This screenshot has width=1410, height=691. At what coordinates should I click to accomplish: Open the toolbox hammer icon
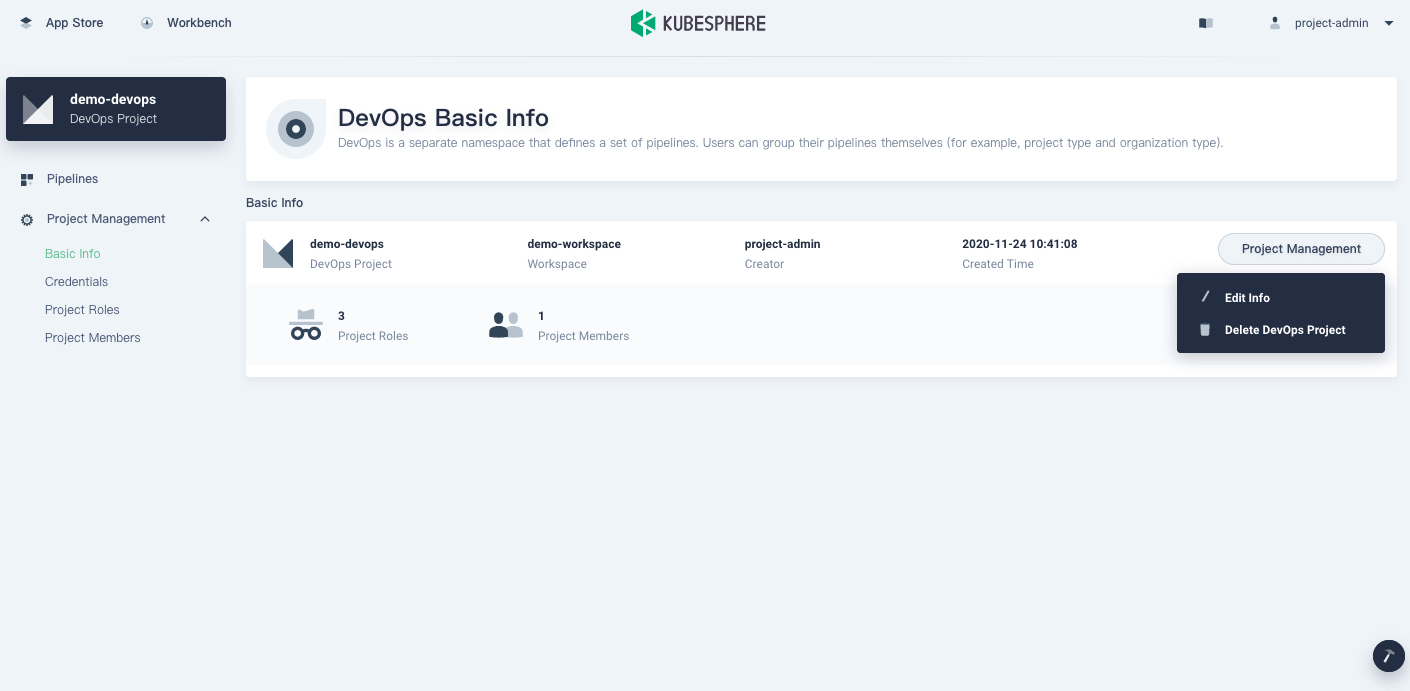coord(1388,656)
